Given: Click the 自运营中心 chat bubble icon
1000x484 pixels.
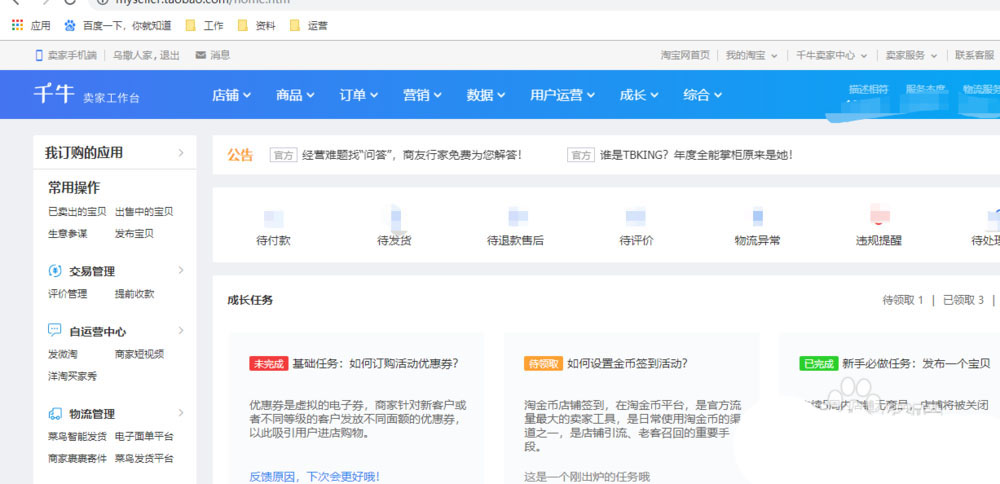Looking at the screenshot, I should (55, 331).
